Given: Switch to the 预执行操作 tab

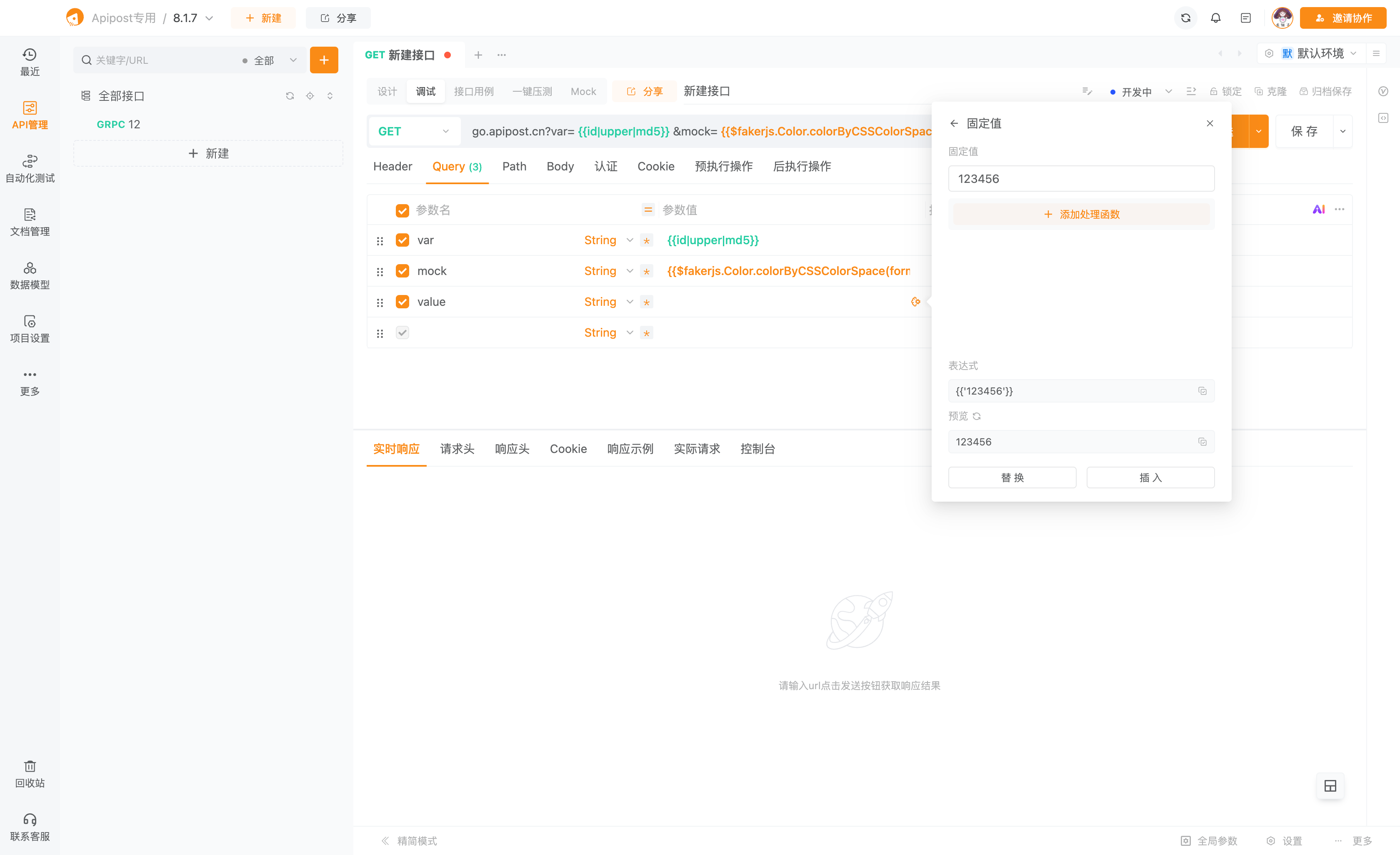Looking at the screenshot, I should [x=724, y=166].
